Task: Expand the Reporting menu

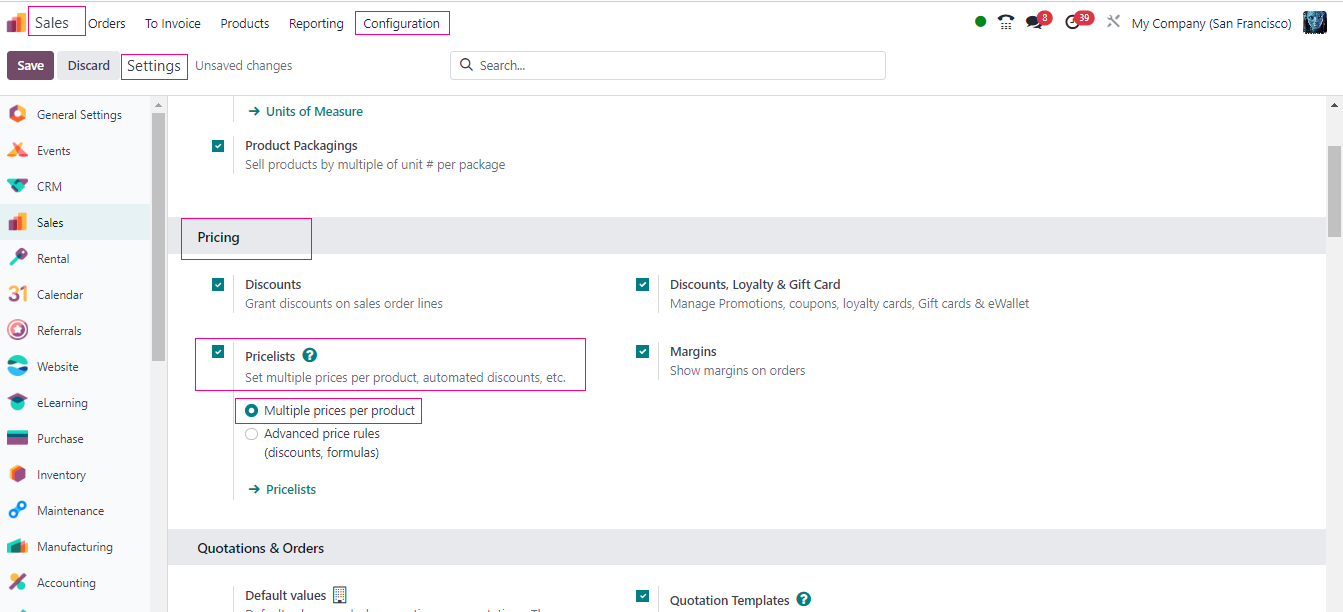Action: 316,23
